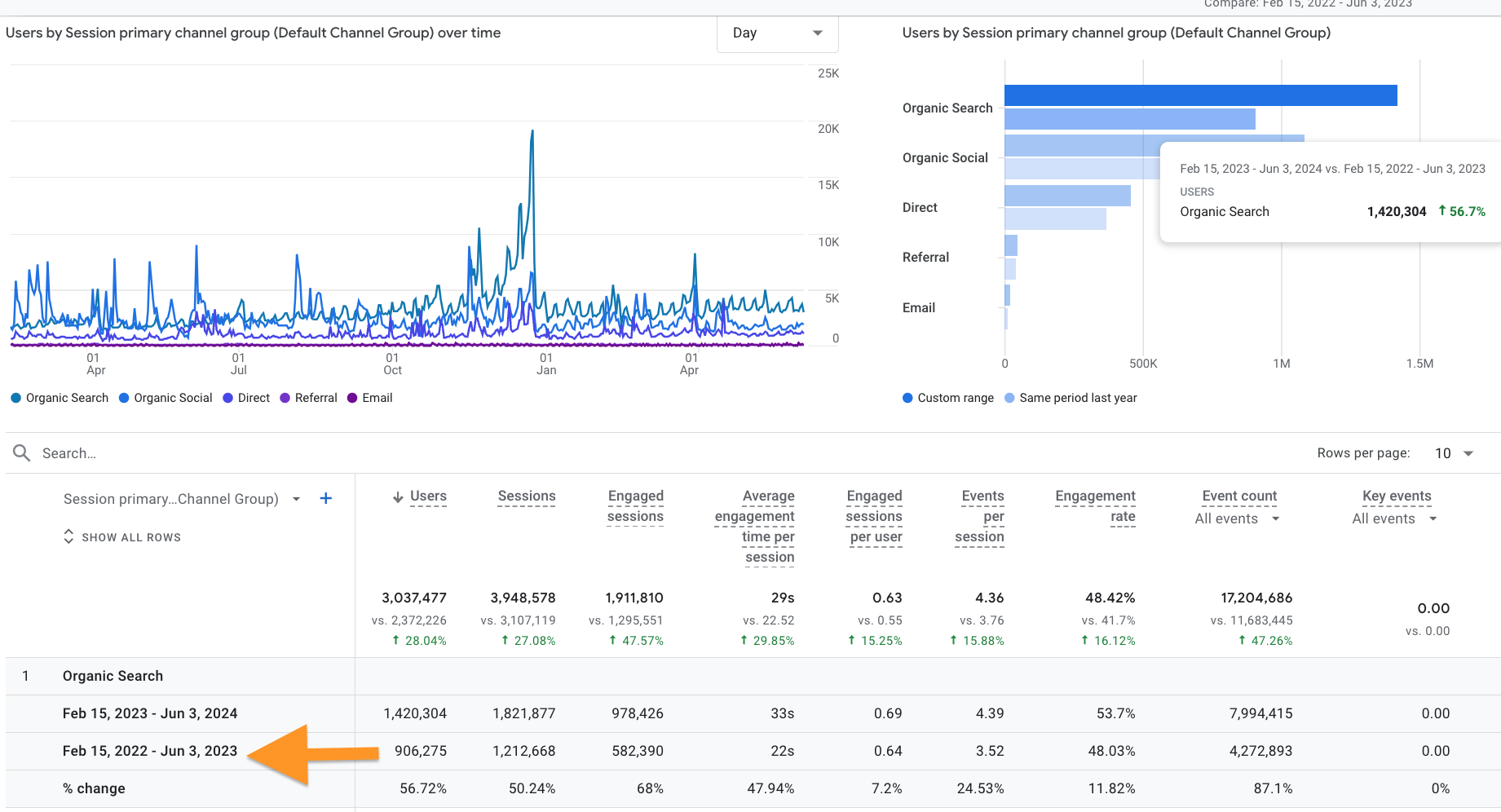Click the search magnifier icon

click(x=22, y=452)
